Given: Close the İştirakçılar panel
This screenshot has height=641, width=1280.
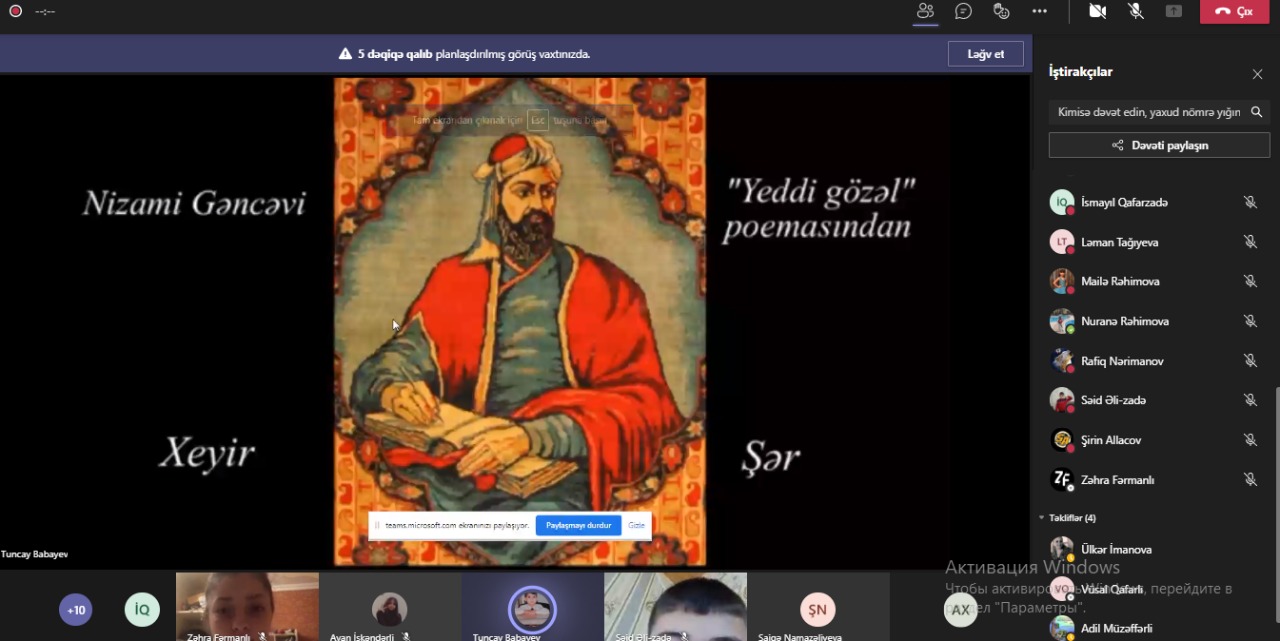Looking at the screenshot, I should (1257, 74).
